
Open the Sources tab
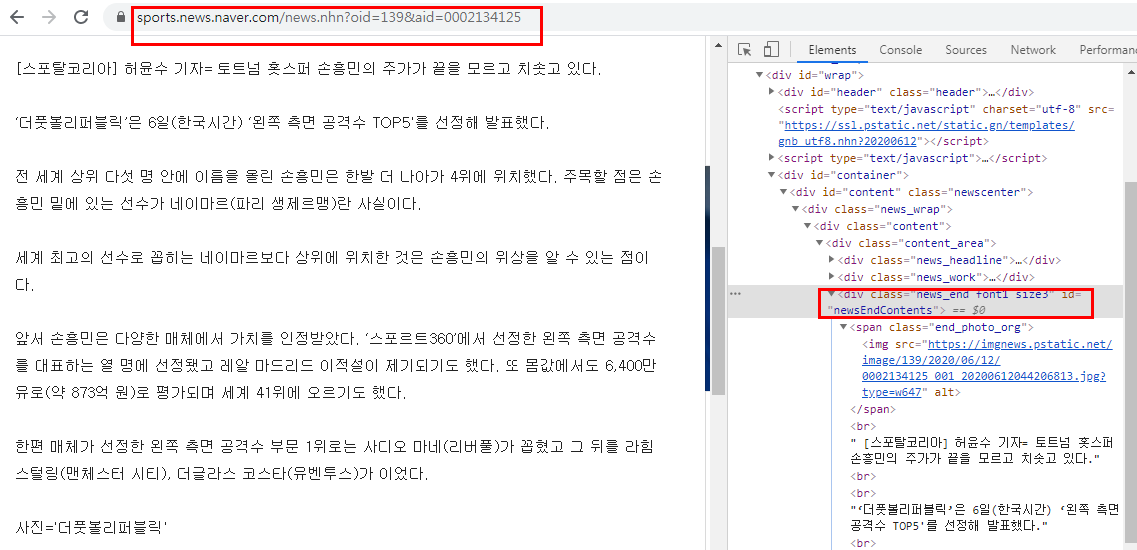966,50
